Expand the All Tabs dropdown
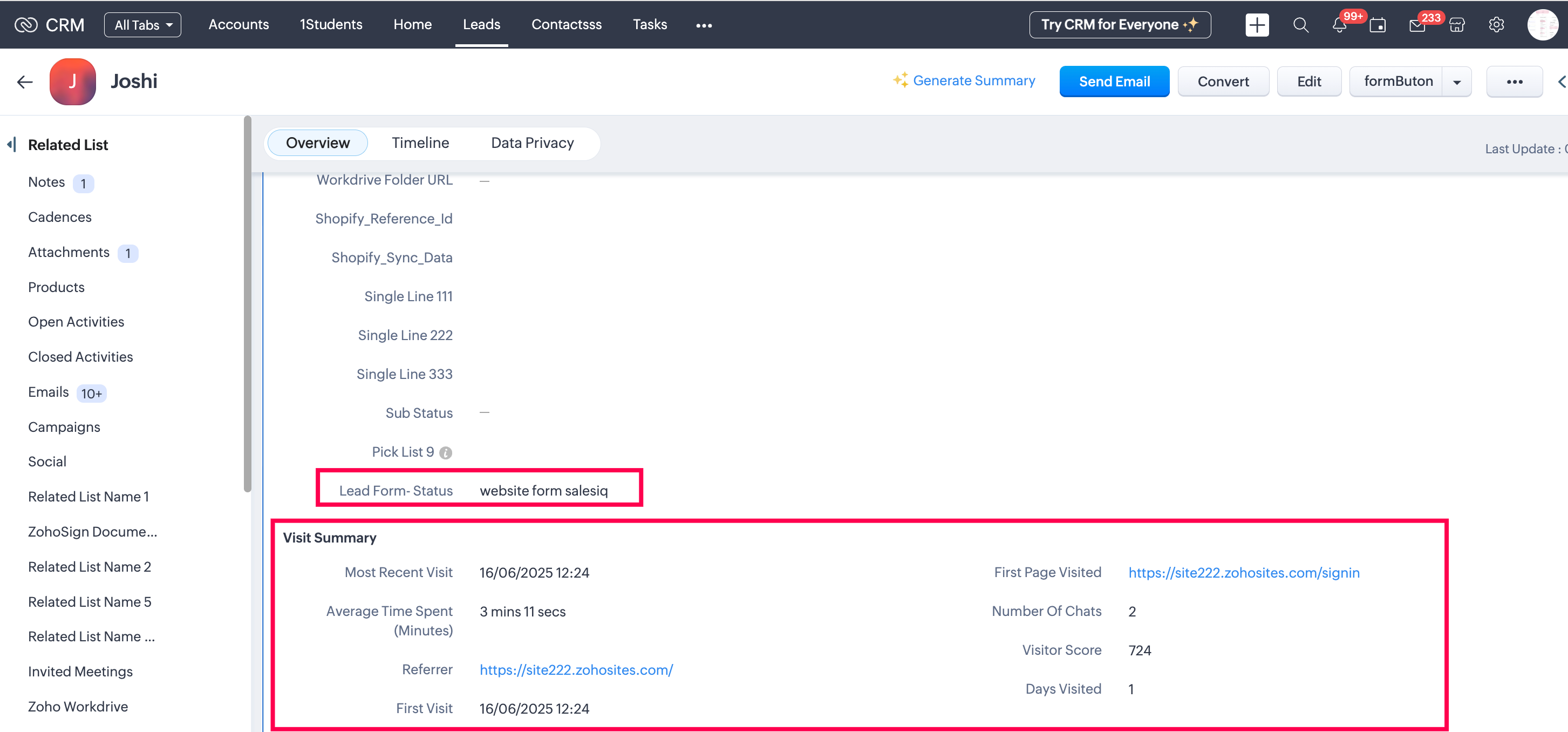Image resolution: width=1568 pixels, height=732 pixels. click(x=143, y=25)
